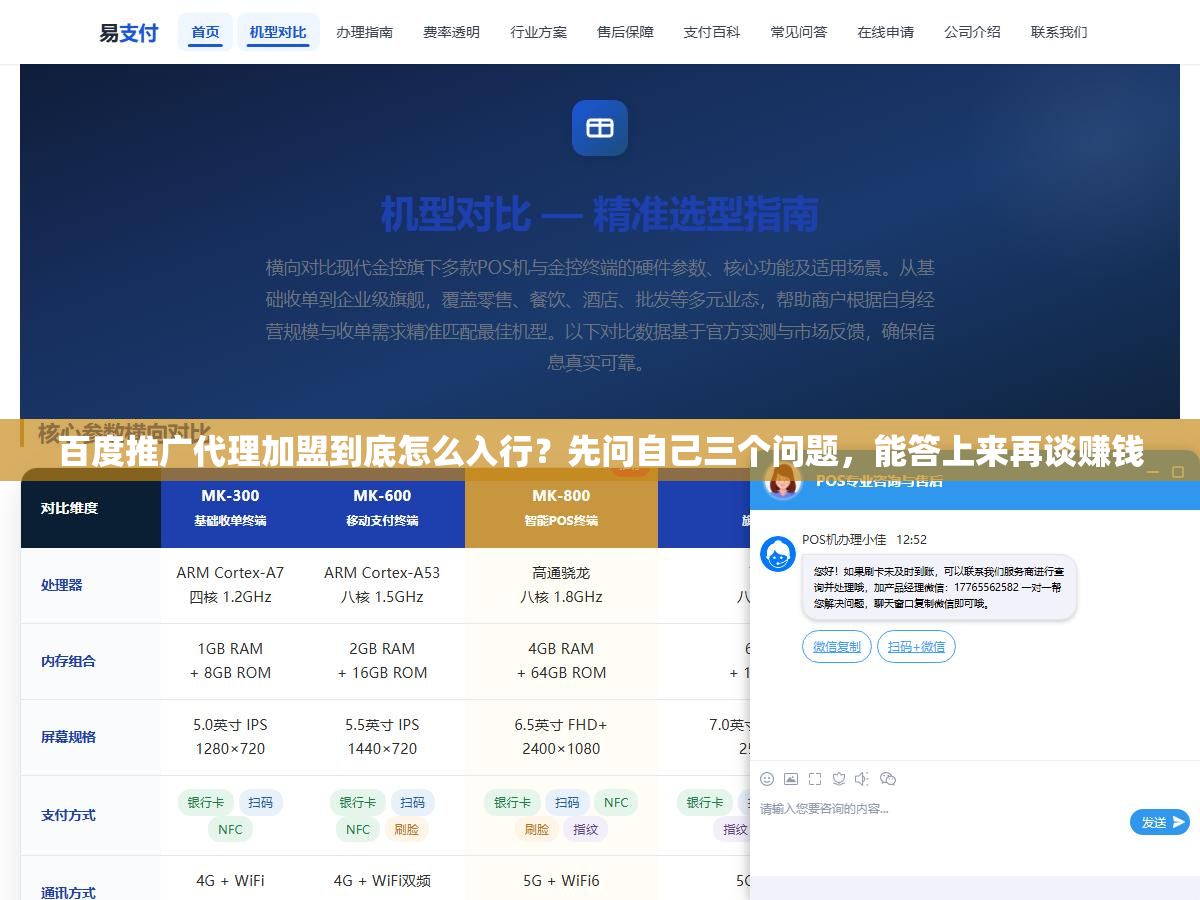The height and width of the screenshot is (900, 1200).
Task: Click the 机型对比 — 精准选型指南 heading
Action: tap(600, 213)
